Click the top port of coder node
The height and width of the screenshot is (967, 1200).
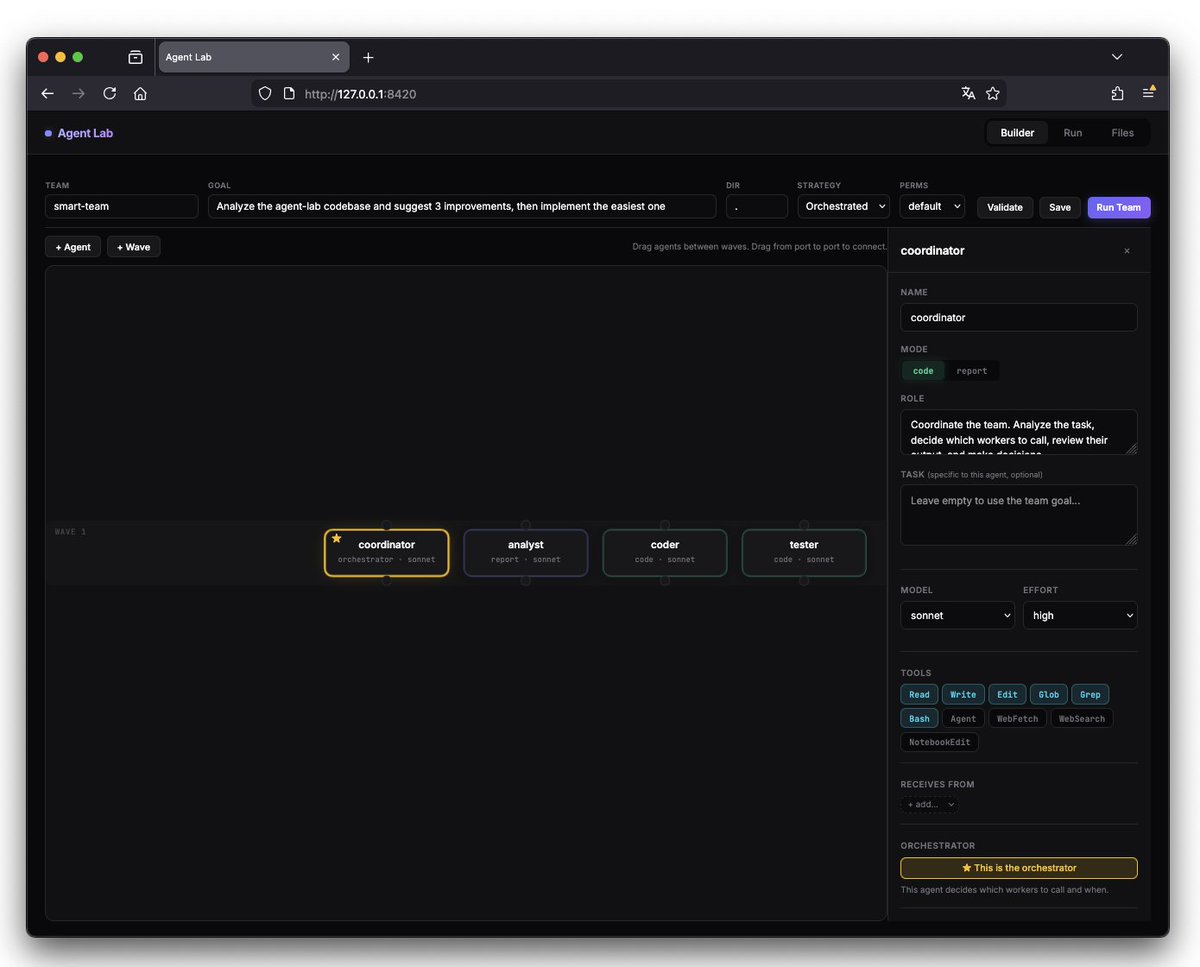pos(664,525)
